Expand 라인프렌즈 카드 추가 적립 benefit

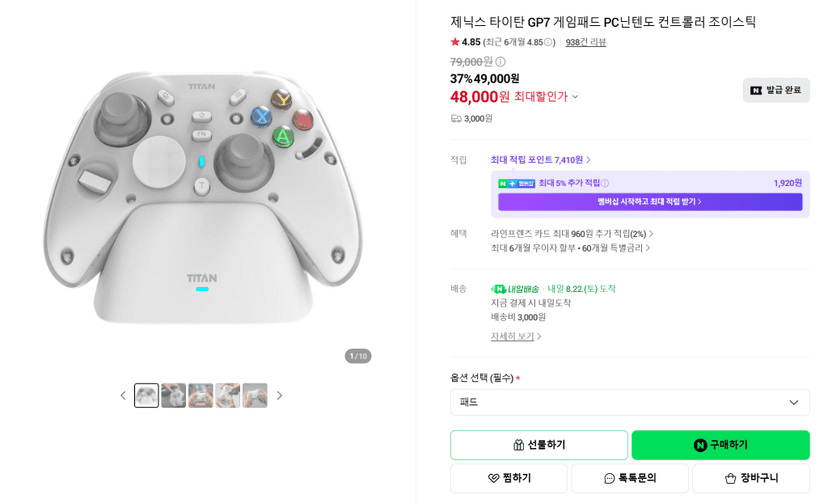coord(572,234)
